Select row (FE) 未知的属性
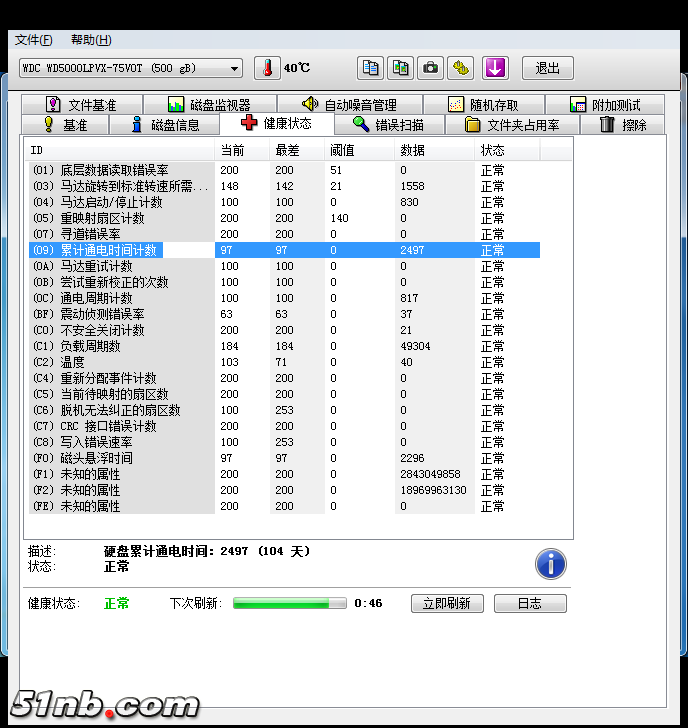Image resolution: width=688 pixels, height=728 pixels. click(284, 506)
